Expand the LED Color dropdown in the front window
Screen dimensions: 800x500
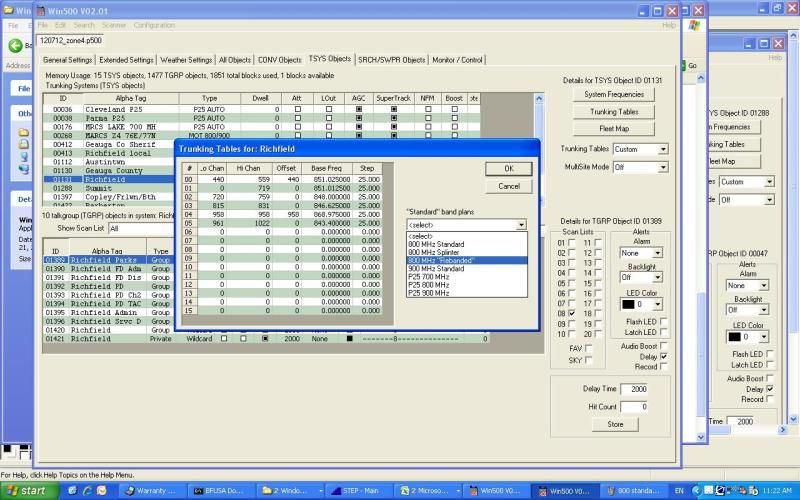pyautogui.click(x=657, y=305)
